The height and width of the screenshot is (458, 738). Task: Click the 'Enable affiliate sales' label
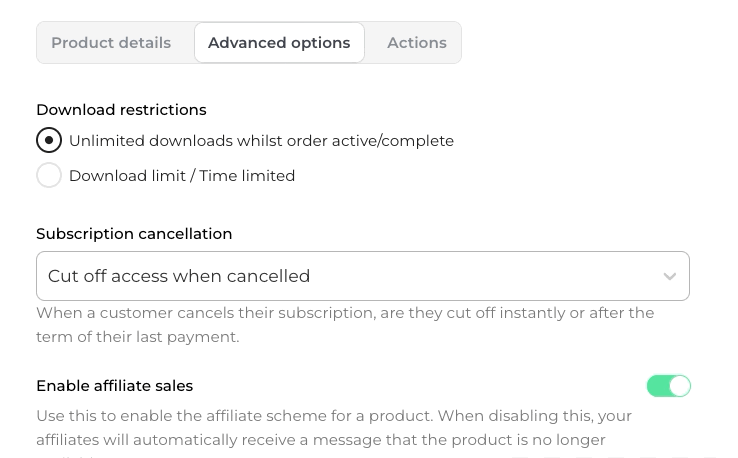(114, 386)
